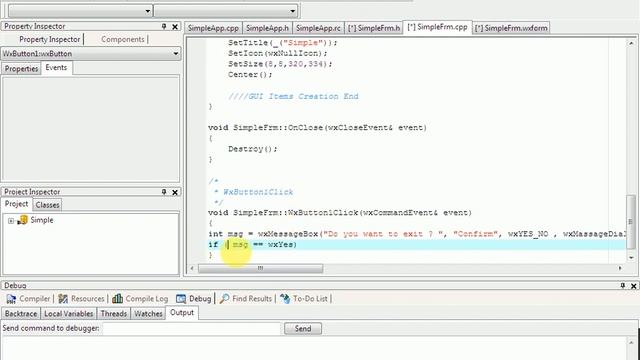Select SimpleFrm.cpp editor tab
This screenshot has height=360, width=640.
[x=437, y=27]
